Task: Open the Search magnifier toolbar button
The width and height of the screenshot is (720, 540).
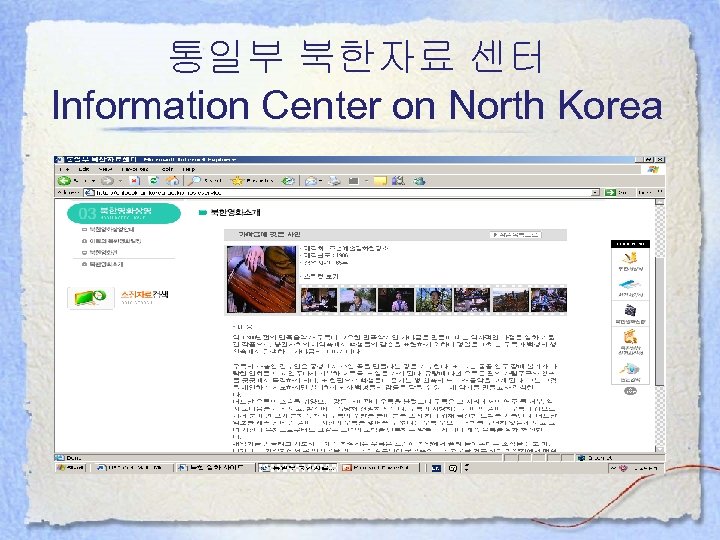Action: point(206,181)
